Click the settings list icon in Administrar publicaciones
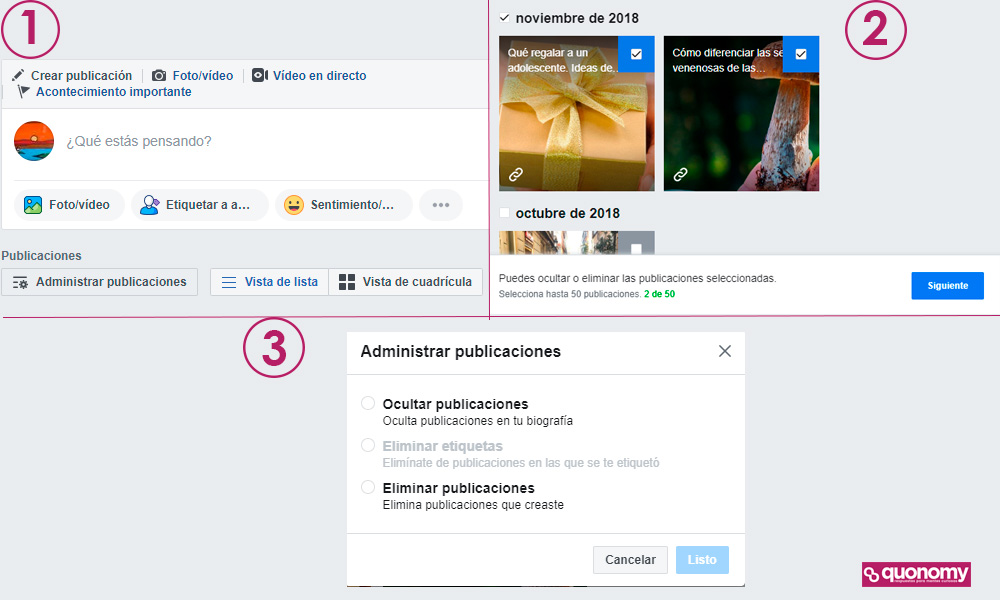The image size is (1000, 600). coord(20,282)
